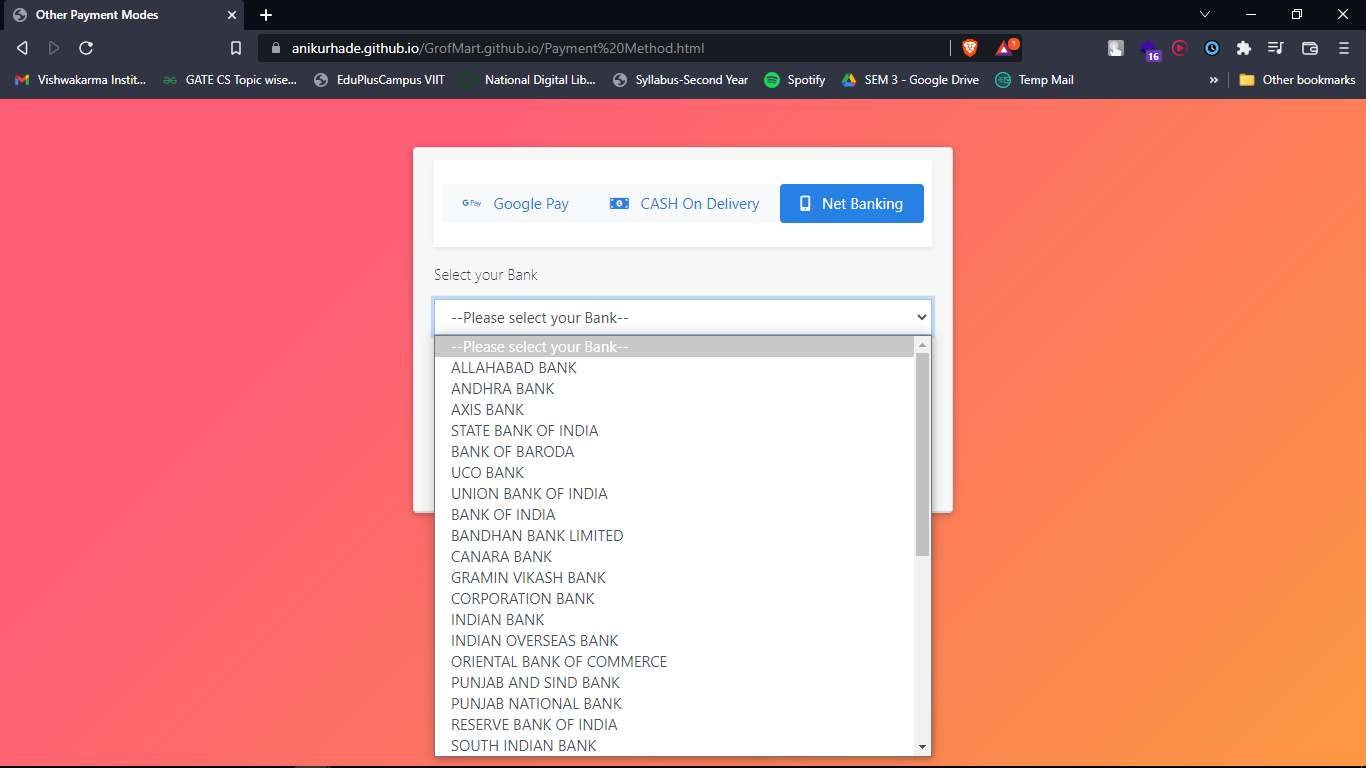The image size is (1366, 768).
Task: Select AXIS BANK from the list
Action: coord(675,410)
